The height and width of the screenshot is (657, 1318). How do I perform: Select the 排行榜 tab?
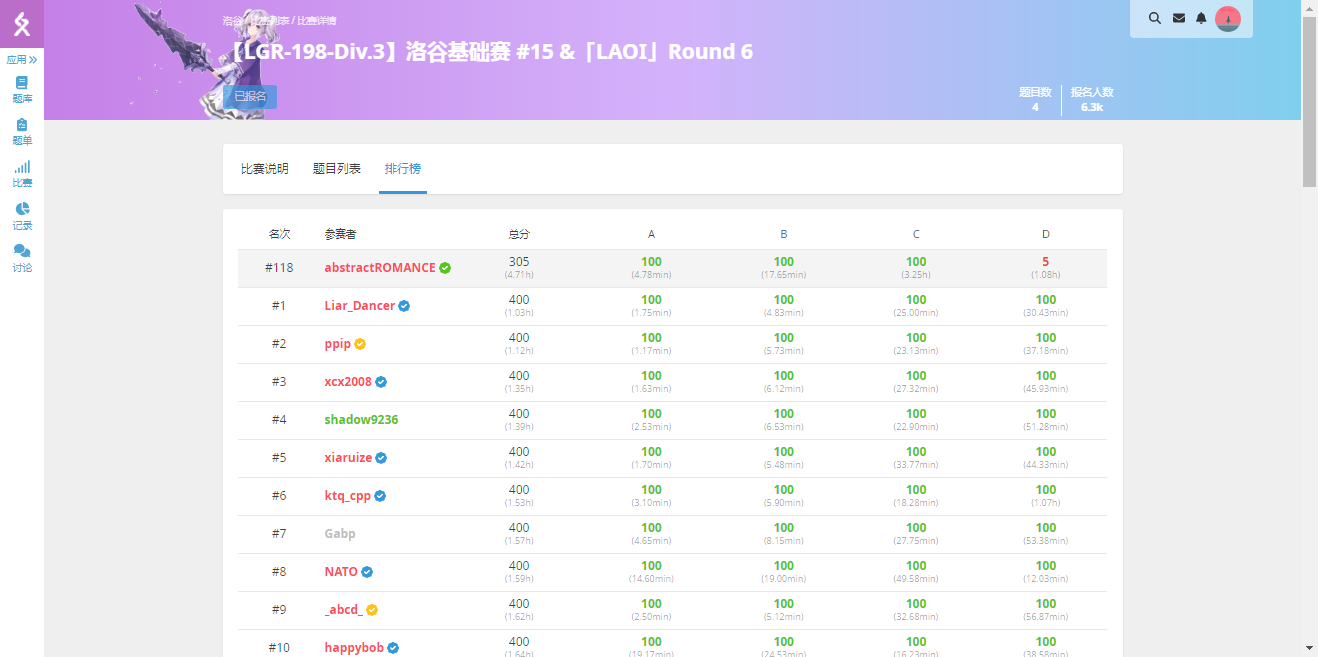point(405,169)
